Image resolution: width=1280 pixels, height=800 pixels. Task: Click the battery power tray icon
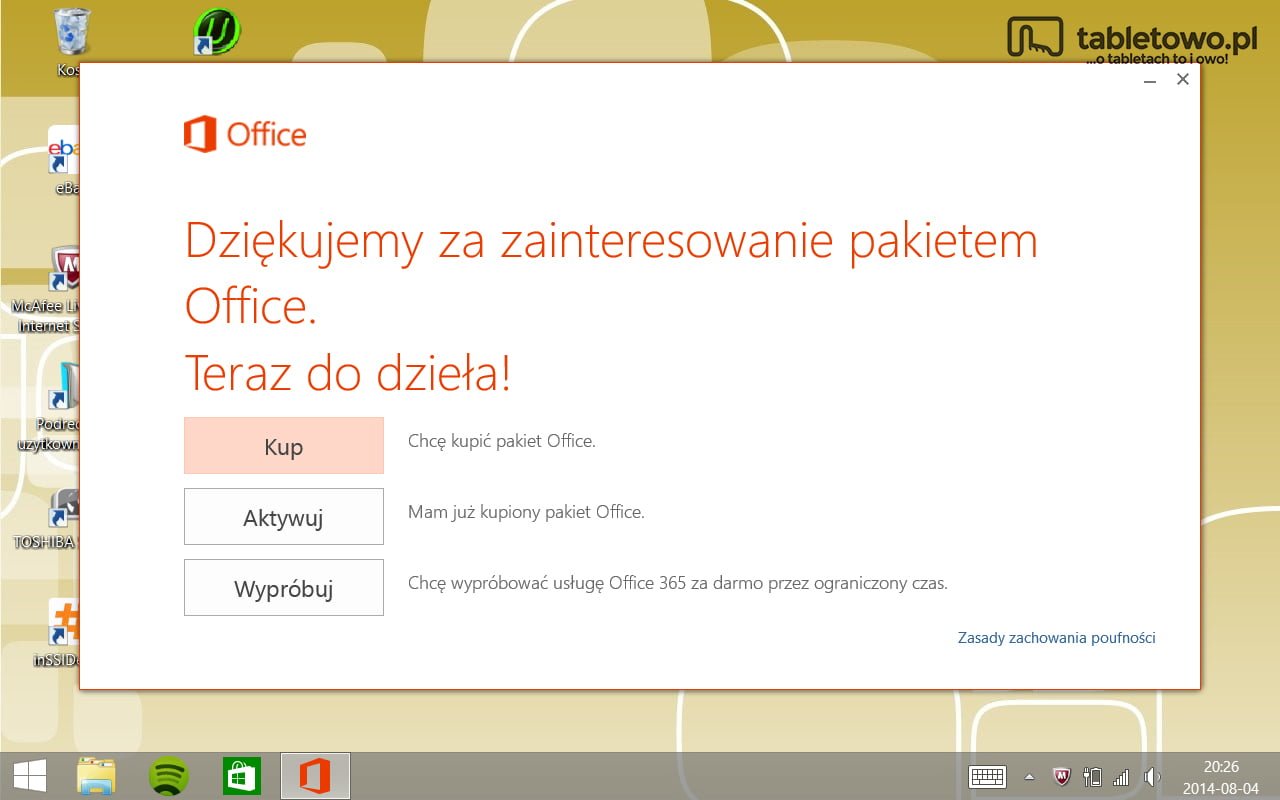1092,777
